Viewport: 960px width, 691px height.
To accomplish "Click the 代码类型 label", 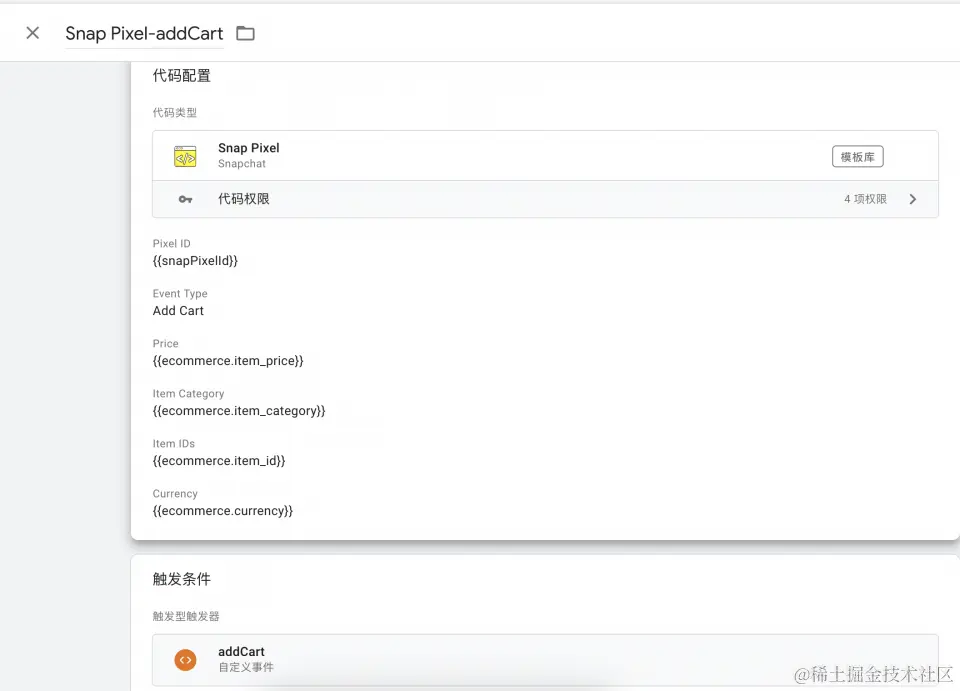I will pos(174,113).
